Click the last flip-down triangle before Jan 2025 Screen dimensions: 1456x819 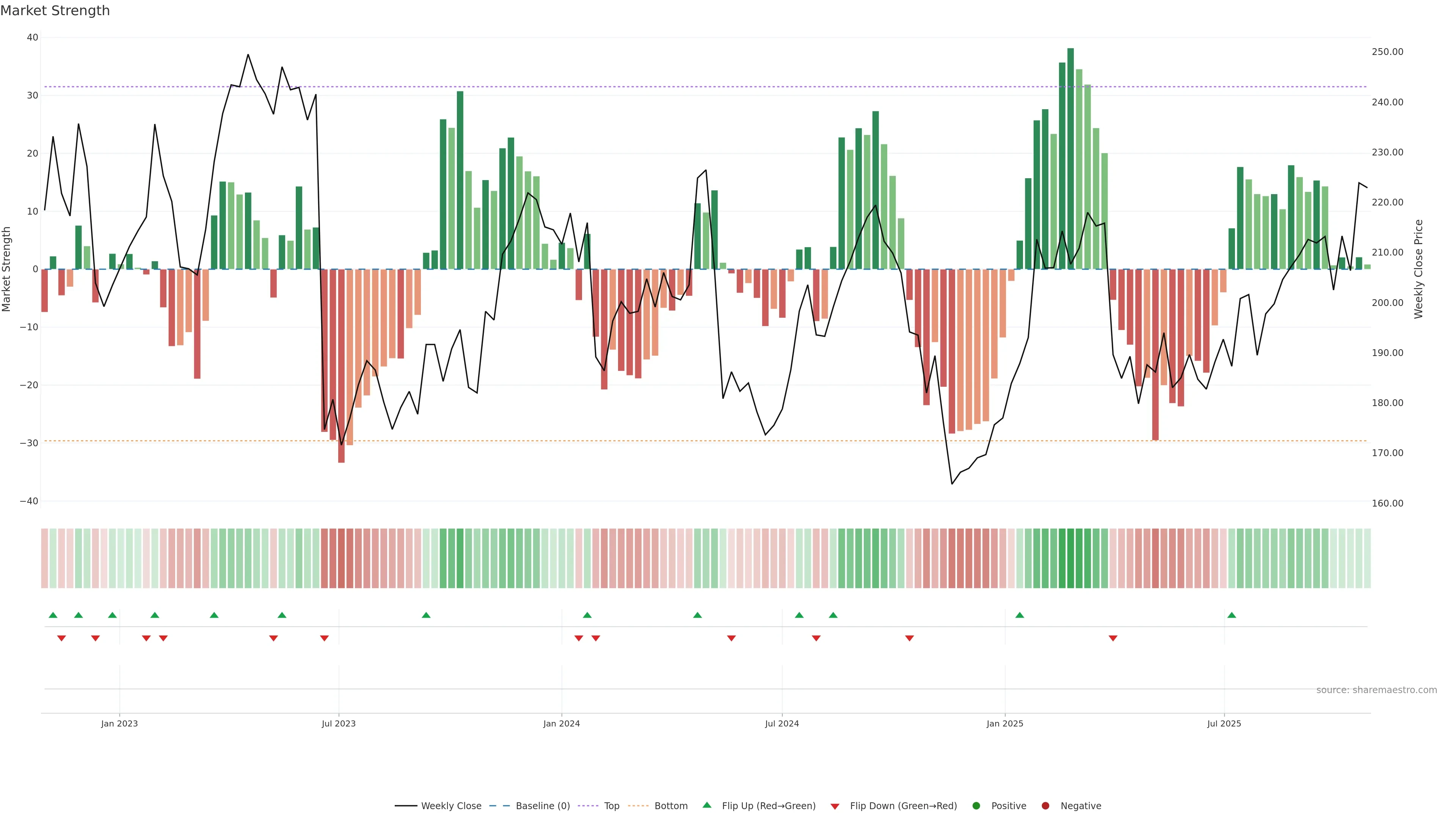pos(910,638)
